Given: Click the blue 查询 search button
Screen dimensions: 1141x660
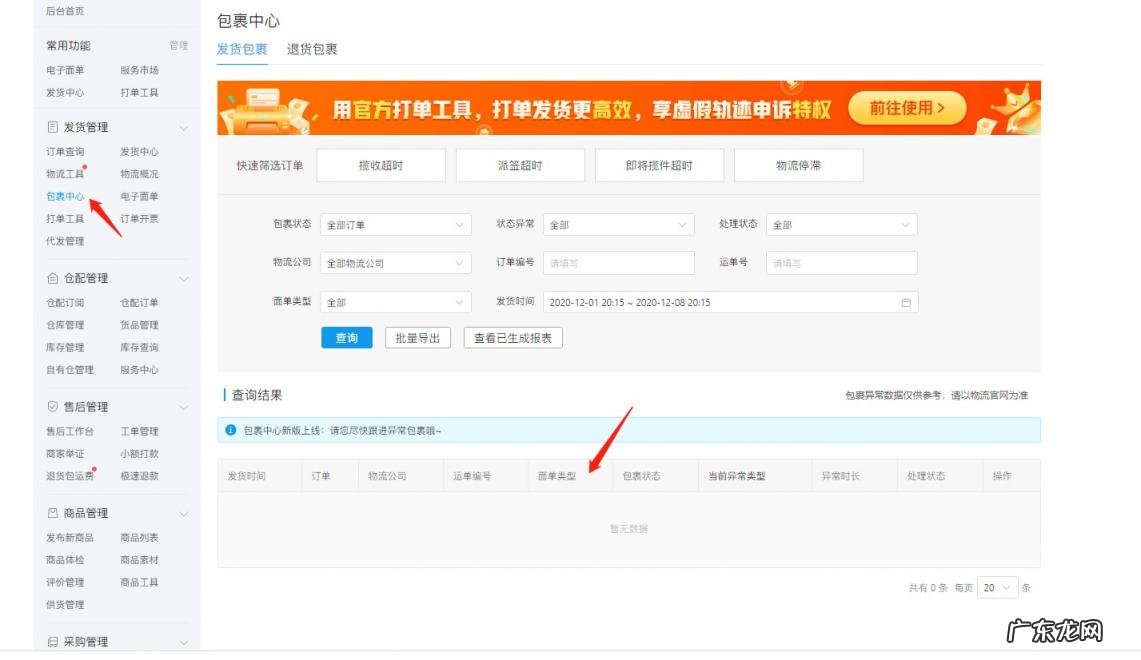Looking at the screenshot, I should [x=346, y=338].
